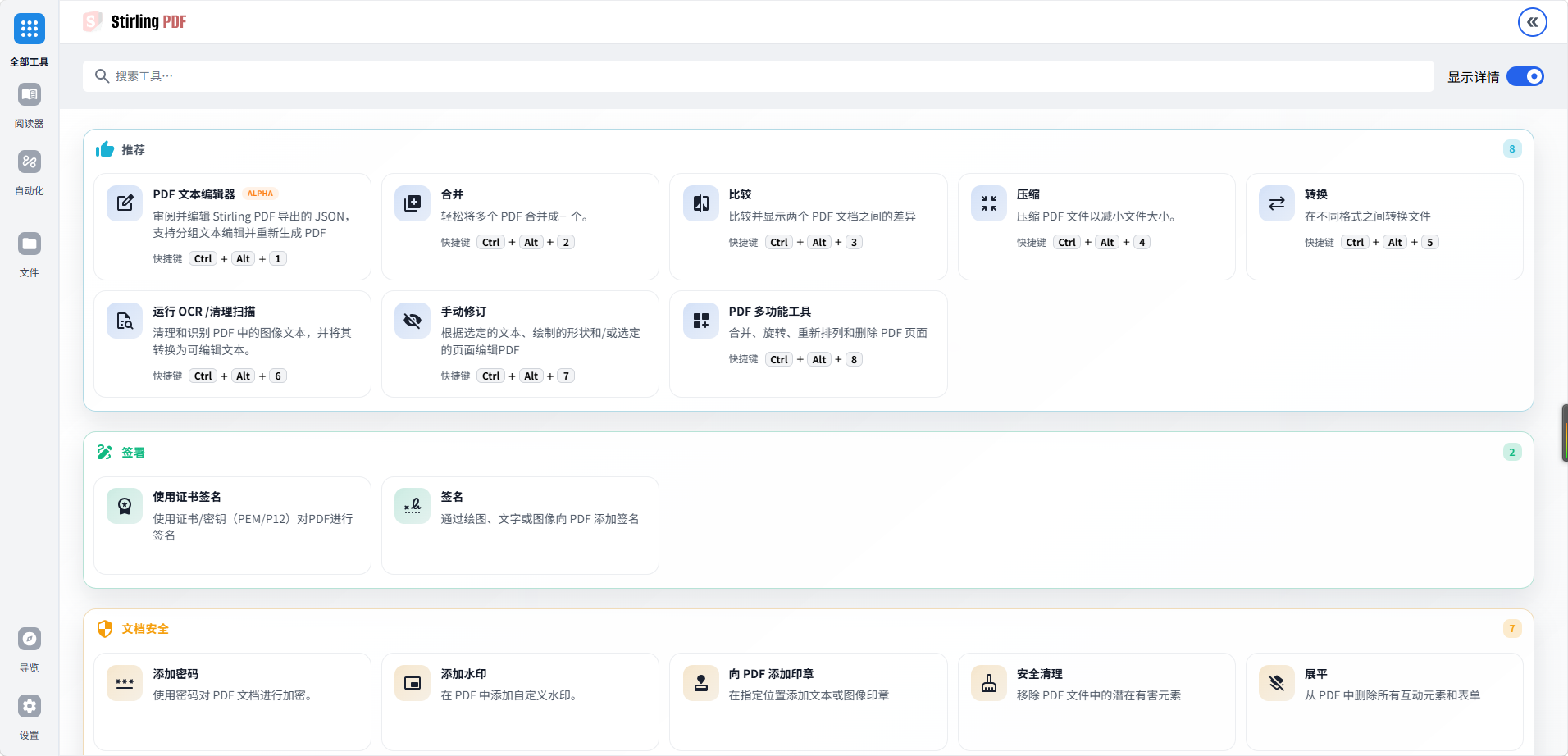The width and height of the screenshot is (1568, 756).
Task: Open the 转换 tool title
Action: click(1316, 194)
